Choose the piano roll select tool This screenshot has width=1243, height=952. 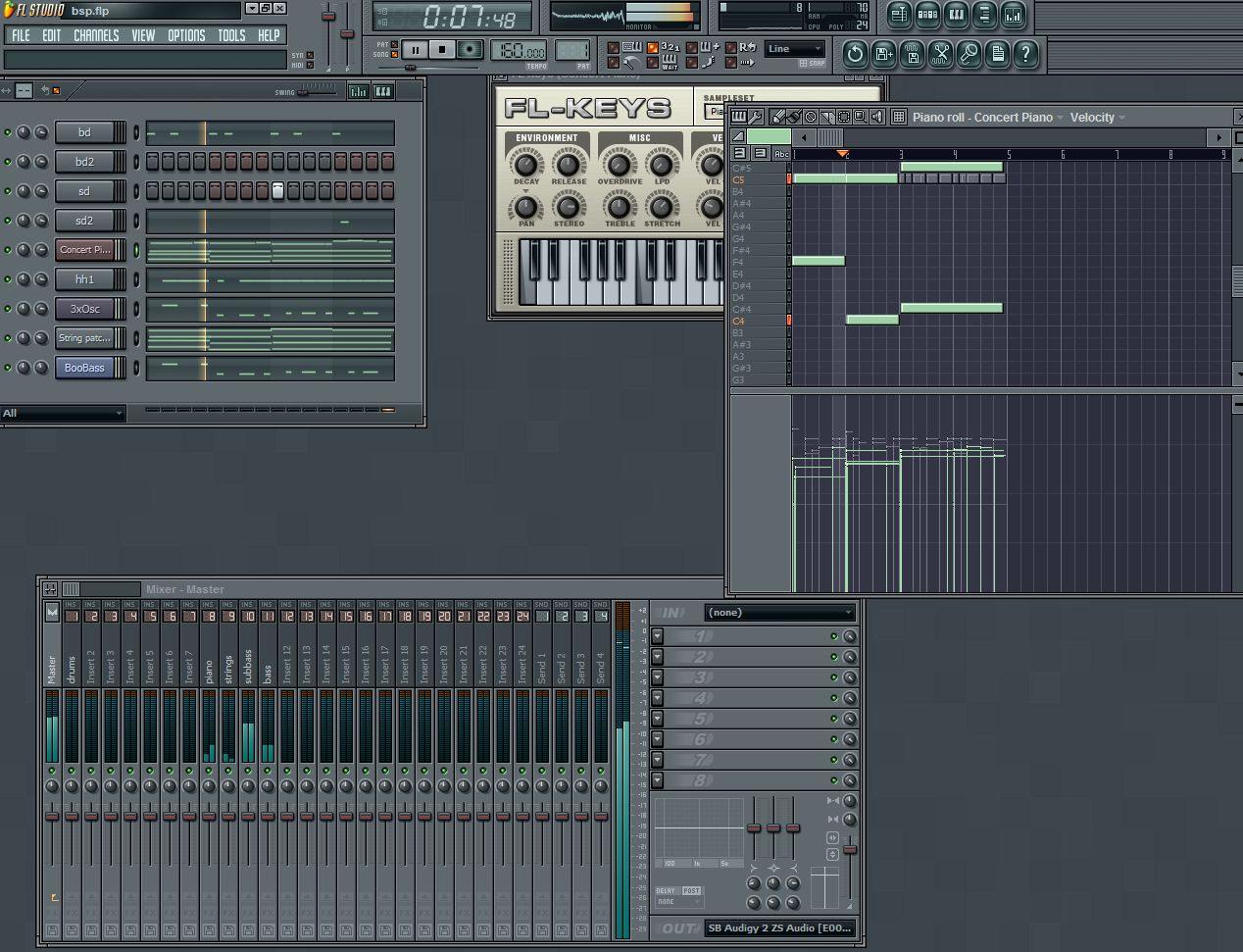(x=844, y=117)
